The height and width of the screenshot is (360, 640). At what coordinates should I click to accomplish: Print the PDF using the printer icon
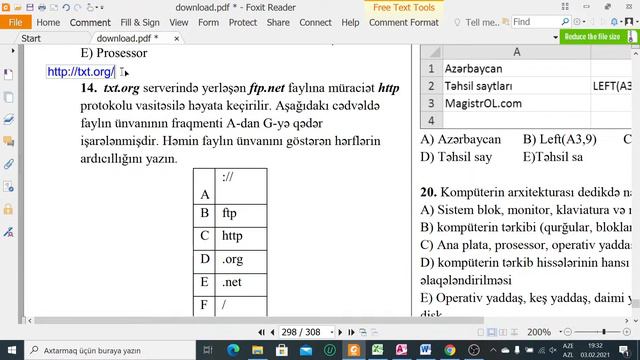42,7
